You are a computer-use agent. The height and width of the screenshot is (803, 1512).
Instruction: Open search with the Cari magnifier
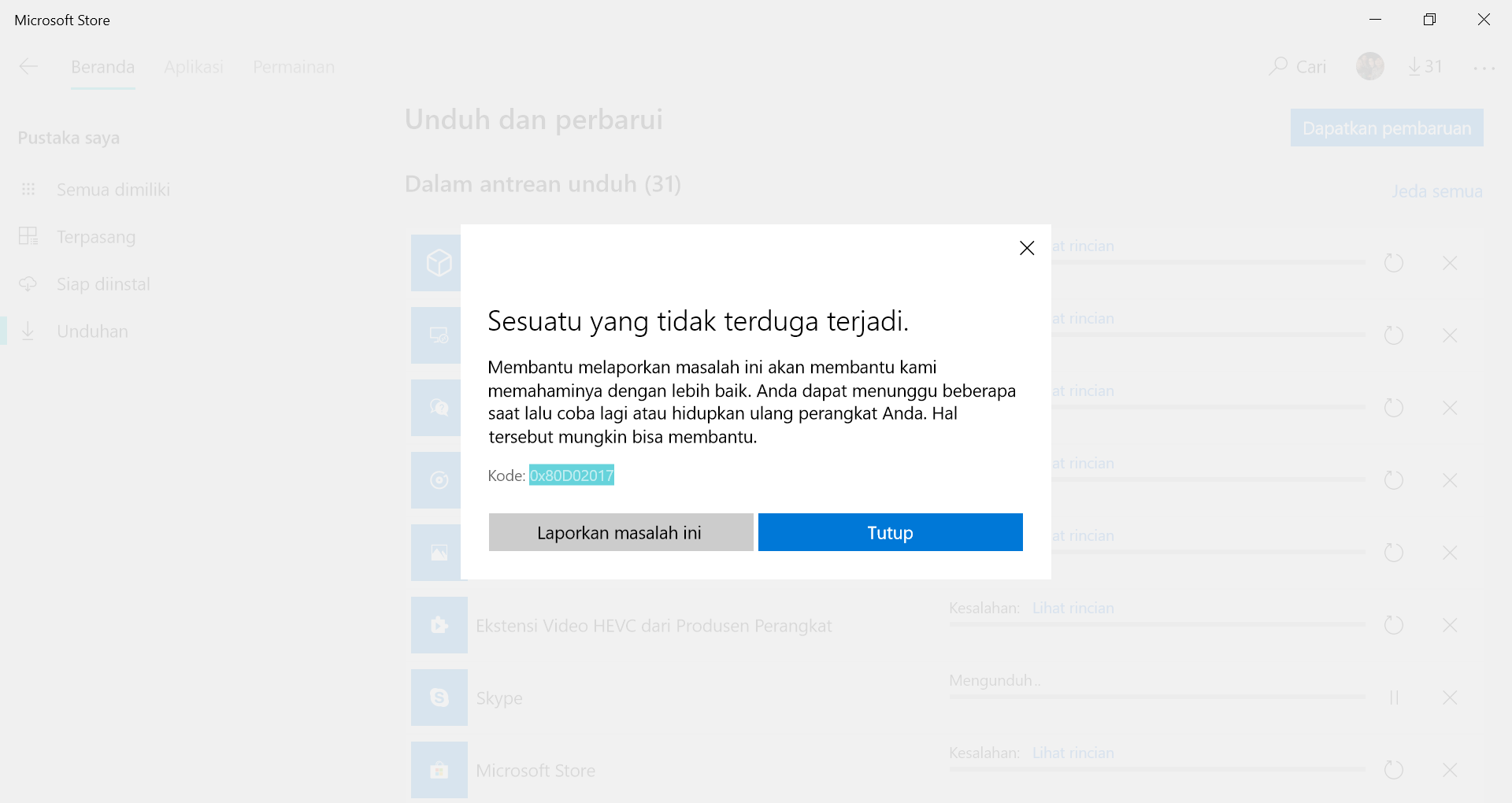pos(1297,67)
